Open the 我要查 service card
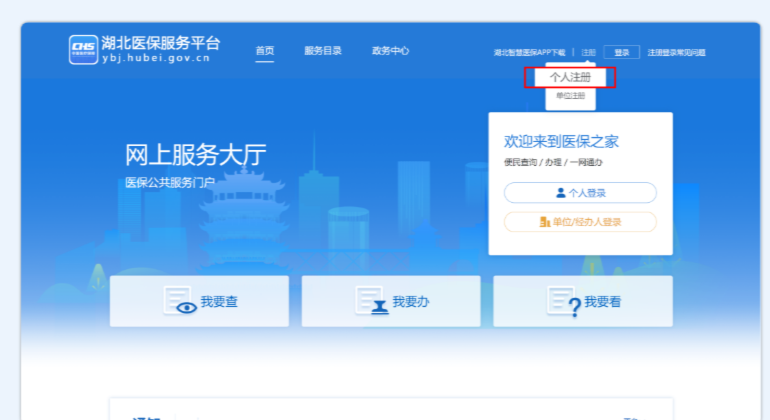Viewport: 770px width, 420px height. tap(199, 301)
